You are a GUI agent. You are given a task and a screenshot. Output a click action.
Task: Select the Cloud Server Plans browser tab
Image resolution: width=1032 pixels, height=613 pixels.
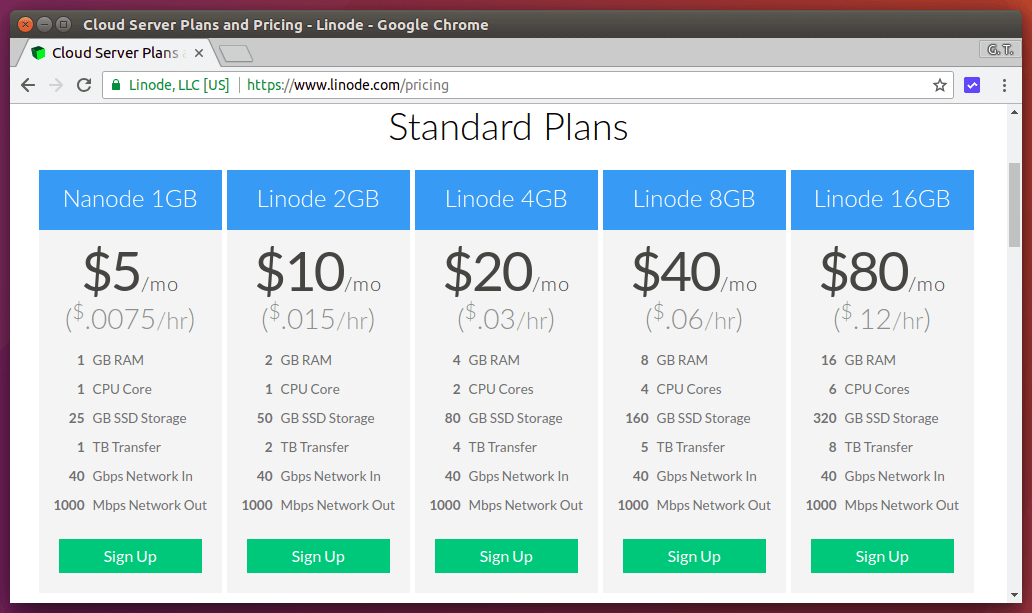110,52
